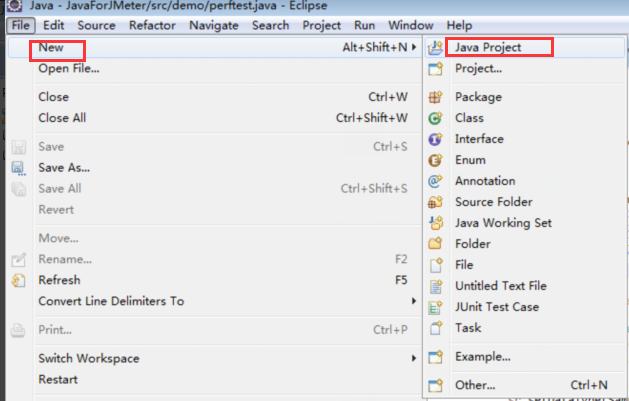
Task: Click the grayed Rename icon
Action: click(x=18, y=260)
